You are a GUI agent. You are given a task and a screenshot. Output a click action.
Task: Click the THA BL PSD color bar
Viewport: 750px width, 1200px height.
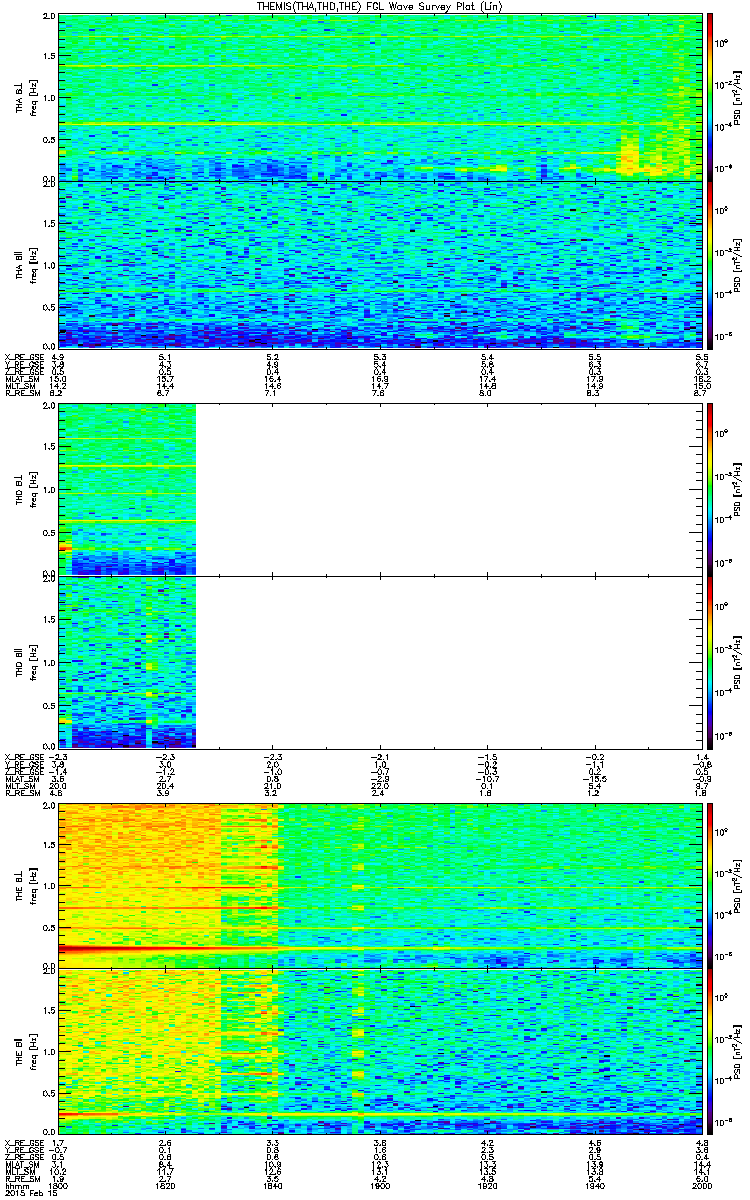click(710, 96)
